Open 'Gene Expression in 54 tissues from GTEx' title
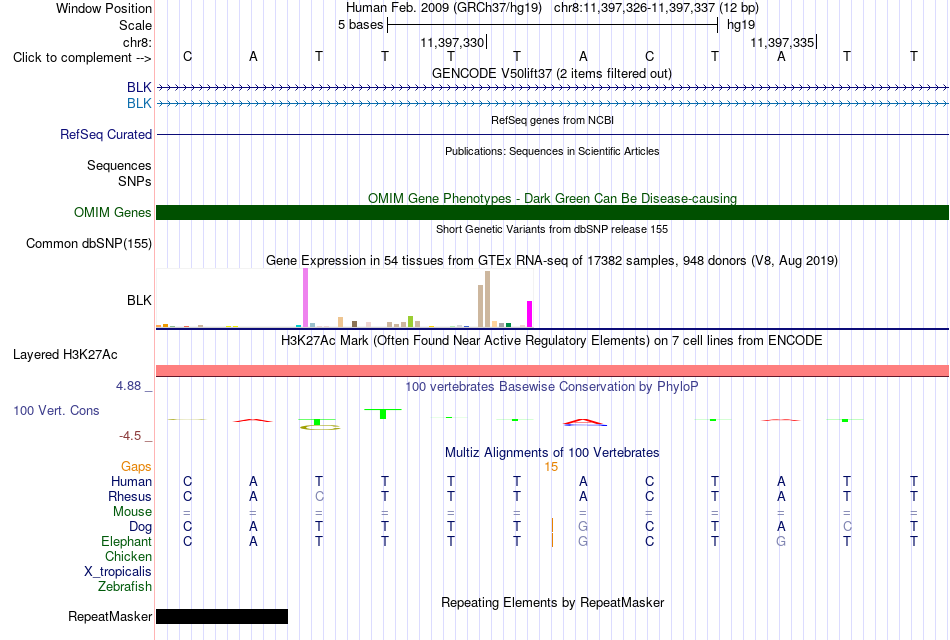 pos(552,261)
